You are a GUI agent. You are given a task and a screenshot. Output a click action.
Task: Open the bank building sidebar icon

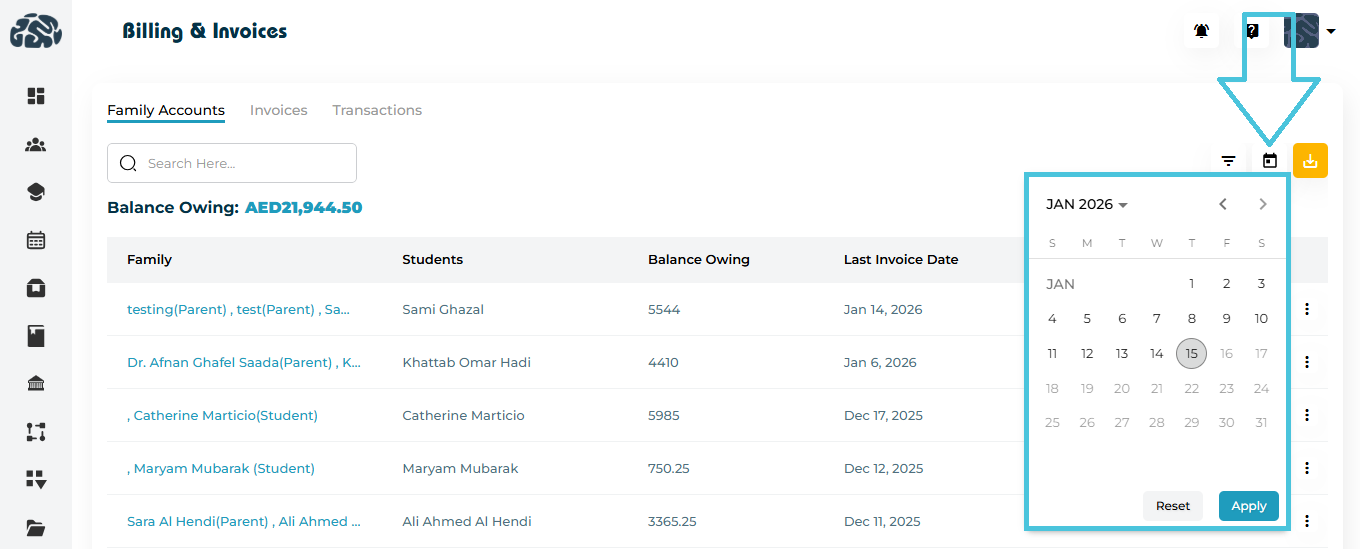36,384
